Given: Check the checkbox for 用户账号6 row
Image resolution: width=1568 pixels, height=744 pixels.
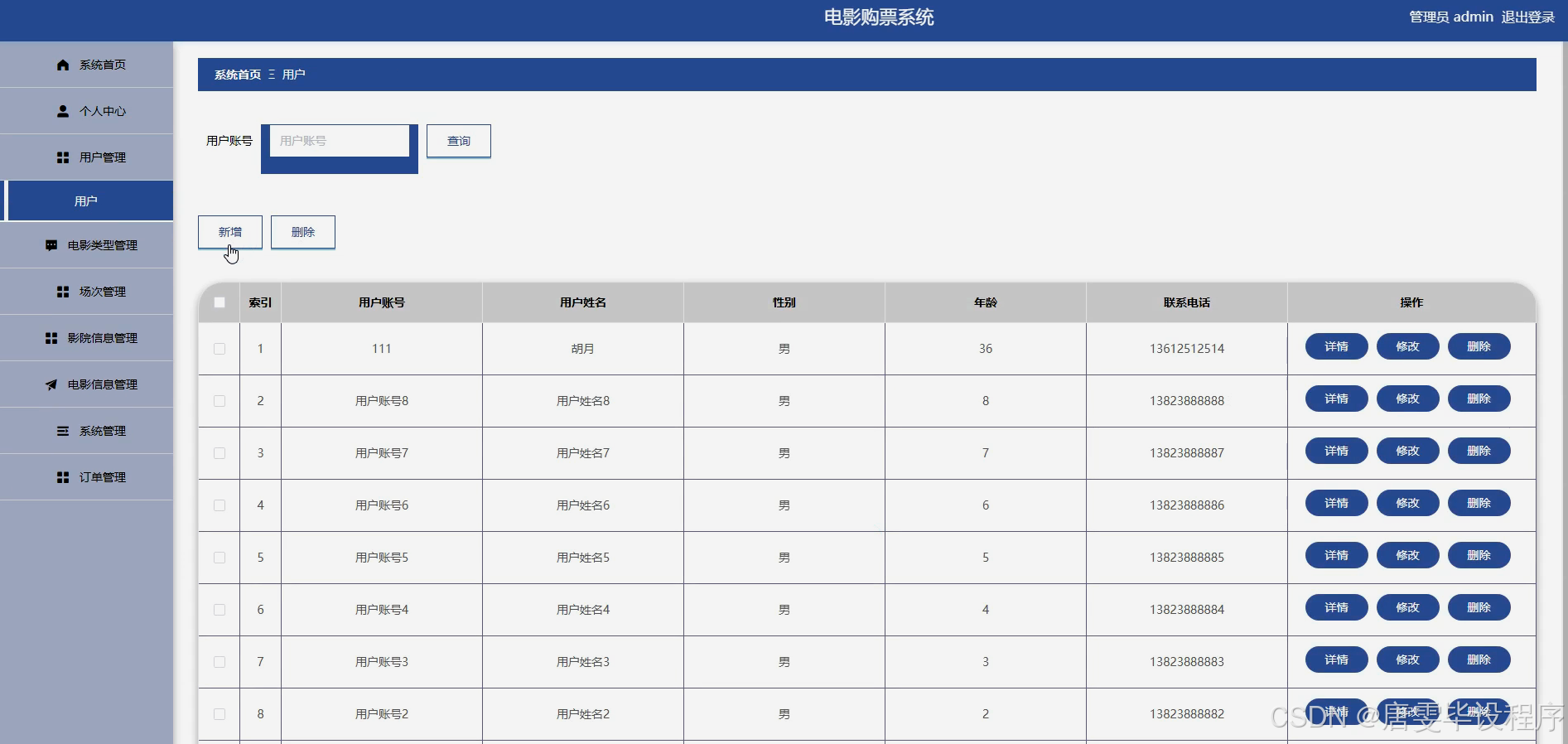Looking at the screenshot, I should click(220, 505).
